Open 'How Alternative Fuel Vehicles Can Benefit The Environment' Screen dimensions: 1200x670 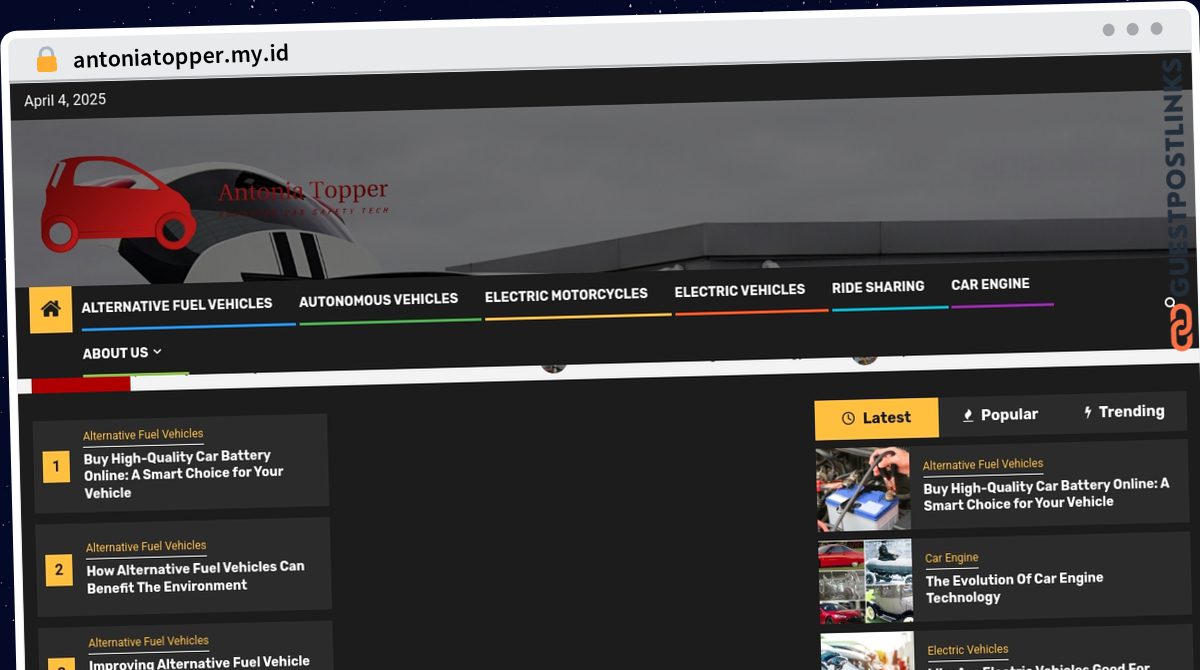(x=196, y=576)
